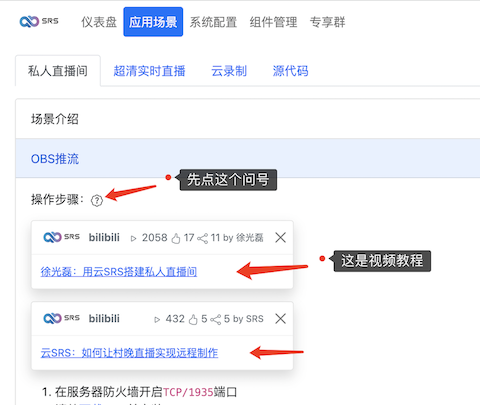
Task: Select the 应用场景 navigation item
Action: [x=153, y=22]
